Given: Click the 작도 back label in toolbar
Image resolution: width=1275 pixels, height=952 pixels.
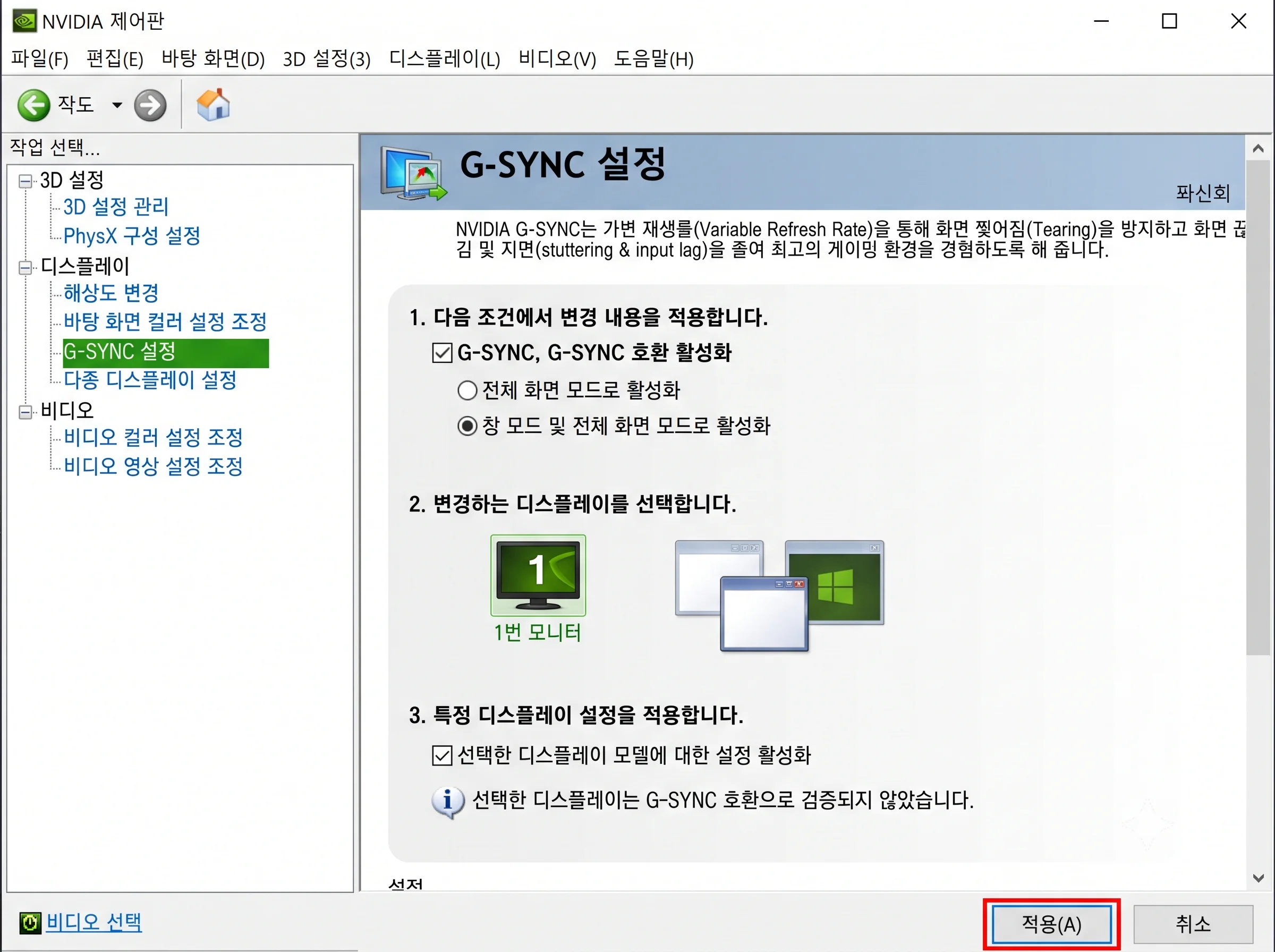Looking at the screenshot, I should (x=75, y=104).
